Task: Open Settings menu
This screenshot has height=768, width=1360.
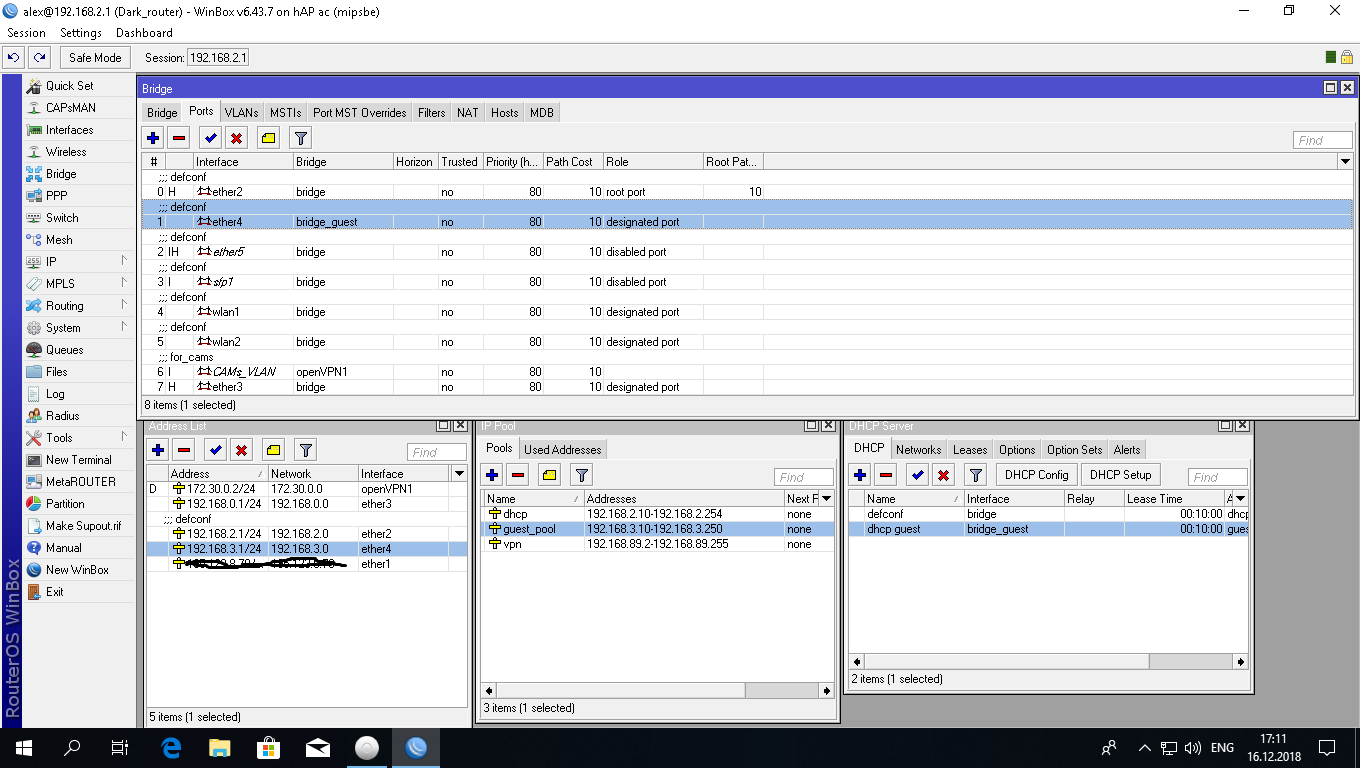Action: [x=81, y=33]
